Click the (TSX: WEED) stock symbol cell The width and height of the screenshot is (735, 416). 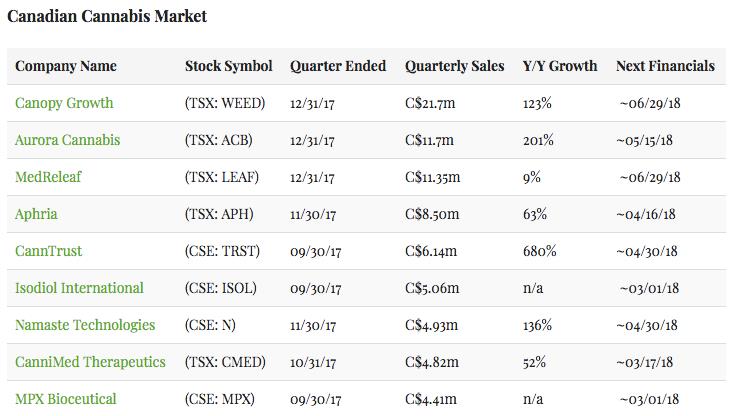click(226, 103)
